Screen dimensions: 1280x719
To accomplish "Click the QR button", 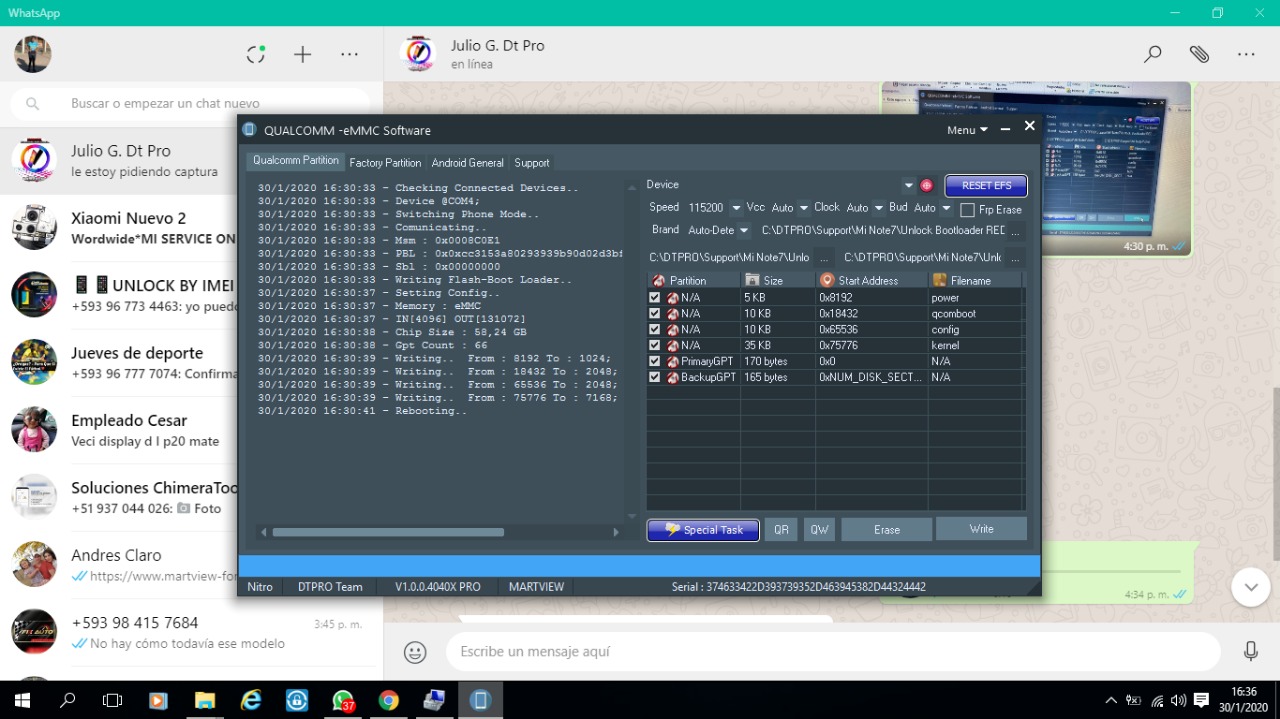I will [781, 530].
